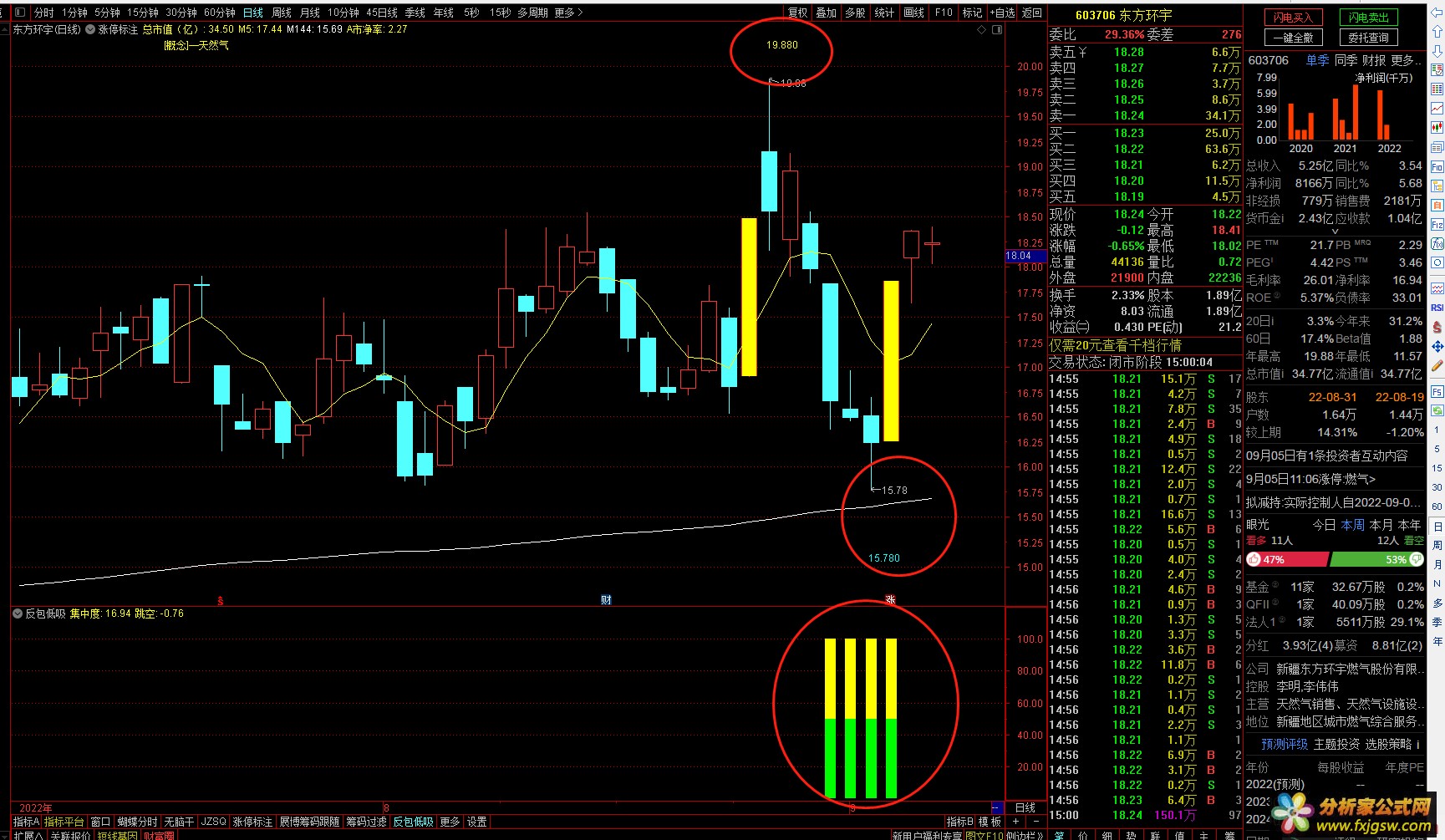Viewport: 1445px width, 840px height.
Task: Click the red S icon in sidebar
Action: pos(1437,328)
